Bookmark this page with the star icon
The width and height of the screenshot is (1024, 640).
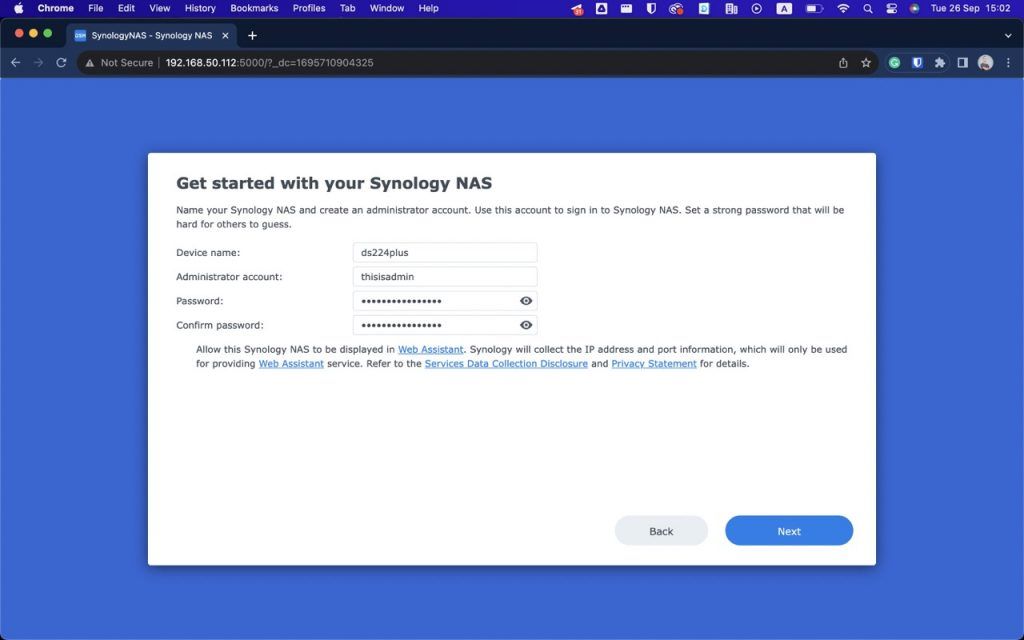pyautogui.click(x=866, y=63)
